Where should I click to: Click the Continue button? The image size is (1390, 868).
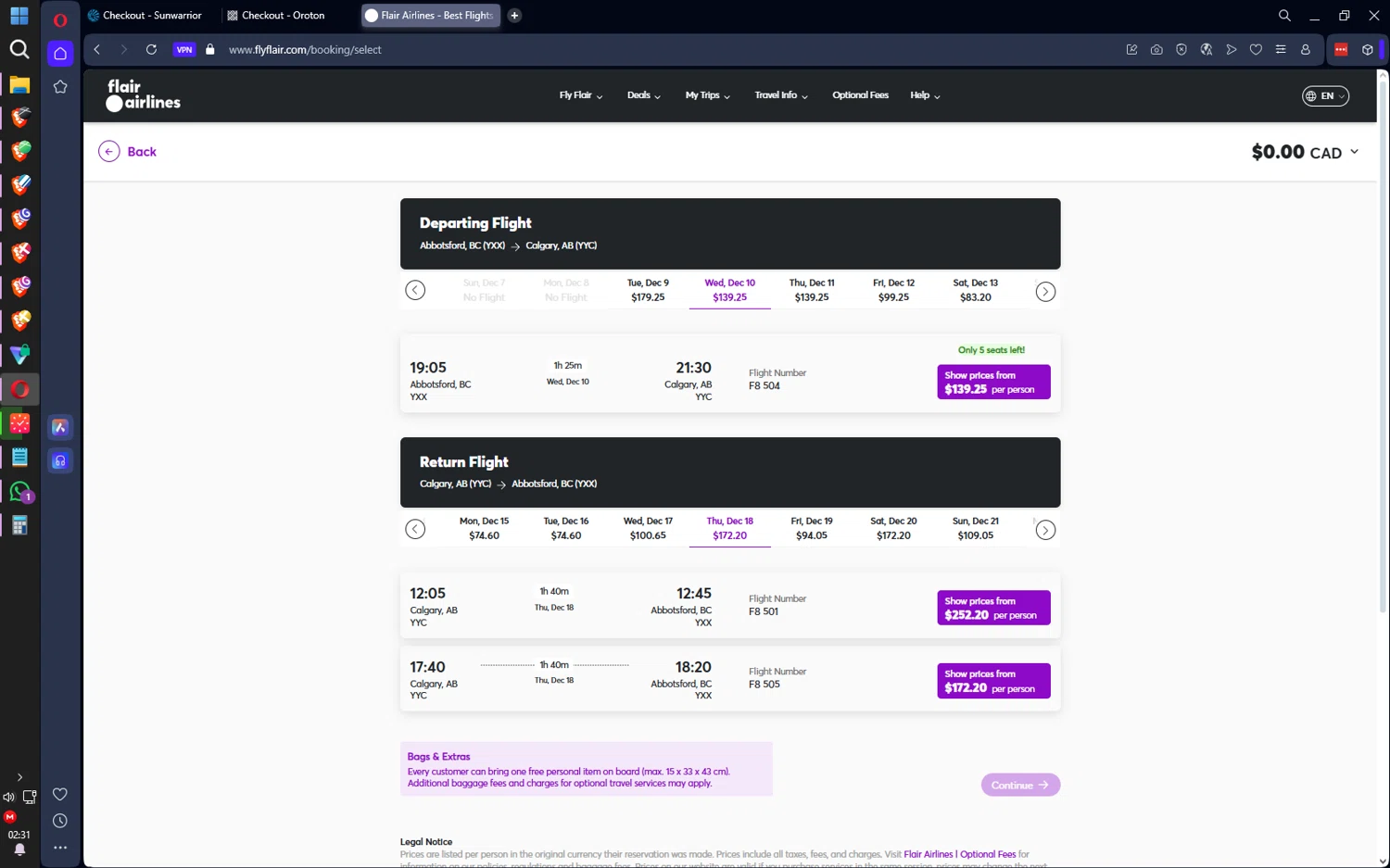tap(1020, 785)
